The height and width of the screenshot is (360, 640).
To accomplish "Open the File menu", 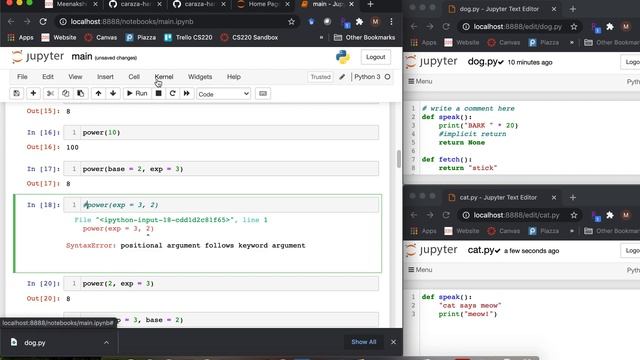I will click(22, 77).
